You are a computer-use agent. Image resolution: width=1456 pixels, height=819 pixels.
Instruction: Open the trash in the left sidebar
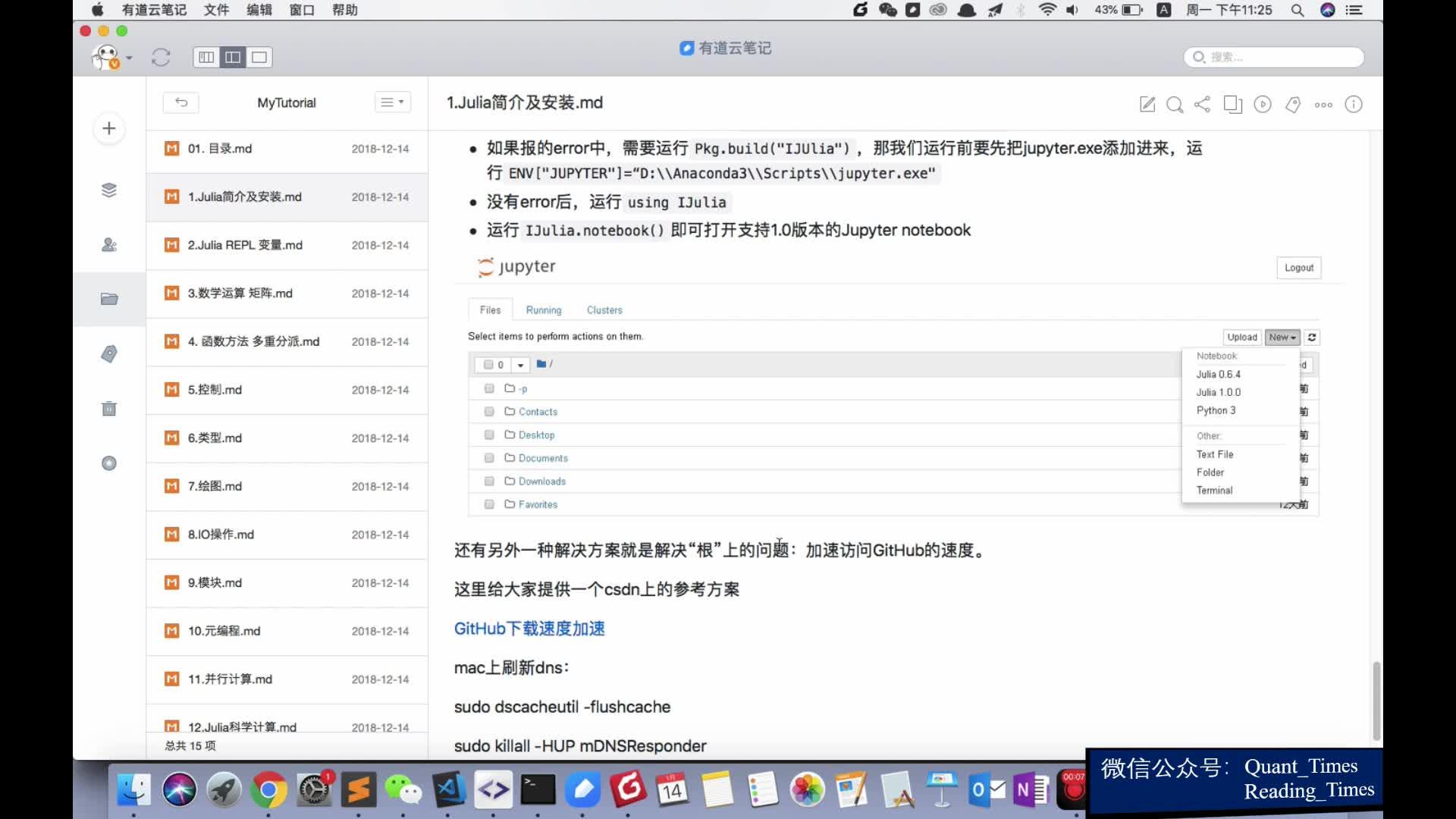[108, 409]
